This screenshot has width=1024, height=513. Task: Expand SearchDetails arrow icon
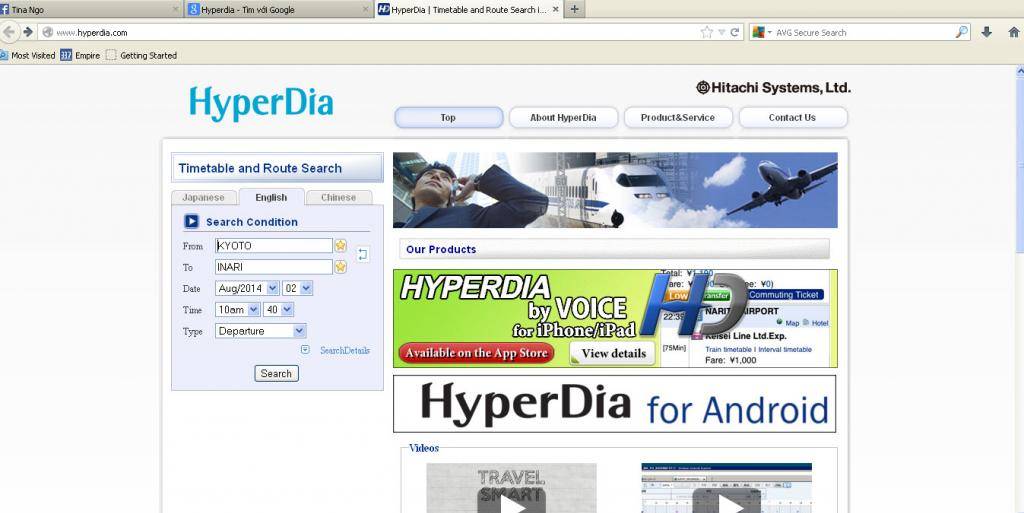point(305,350)
